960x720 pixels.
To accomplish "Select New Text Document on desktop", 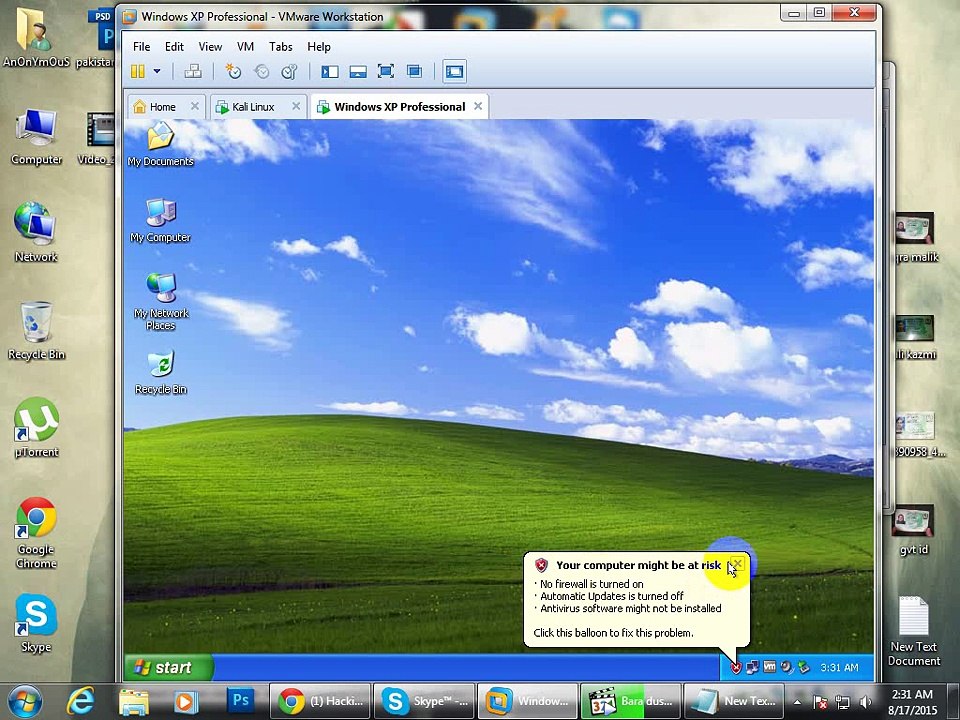I will tap(913, 631).
